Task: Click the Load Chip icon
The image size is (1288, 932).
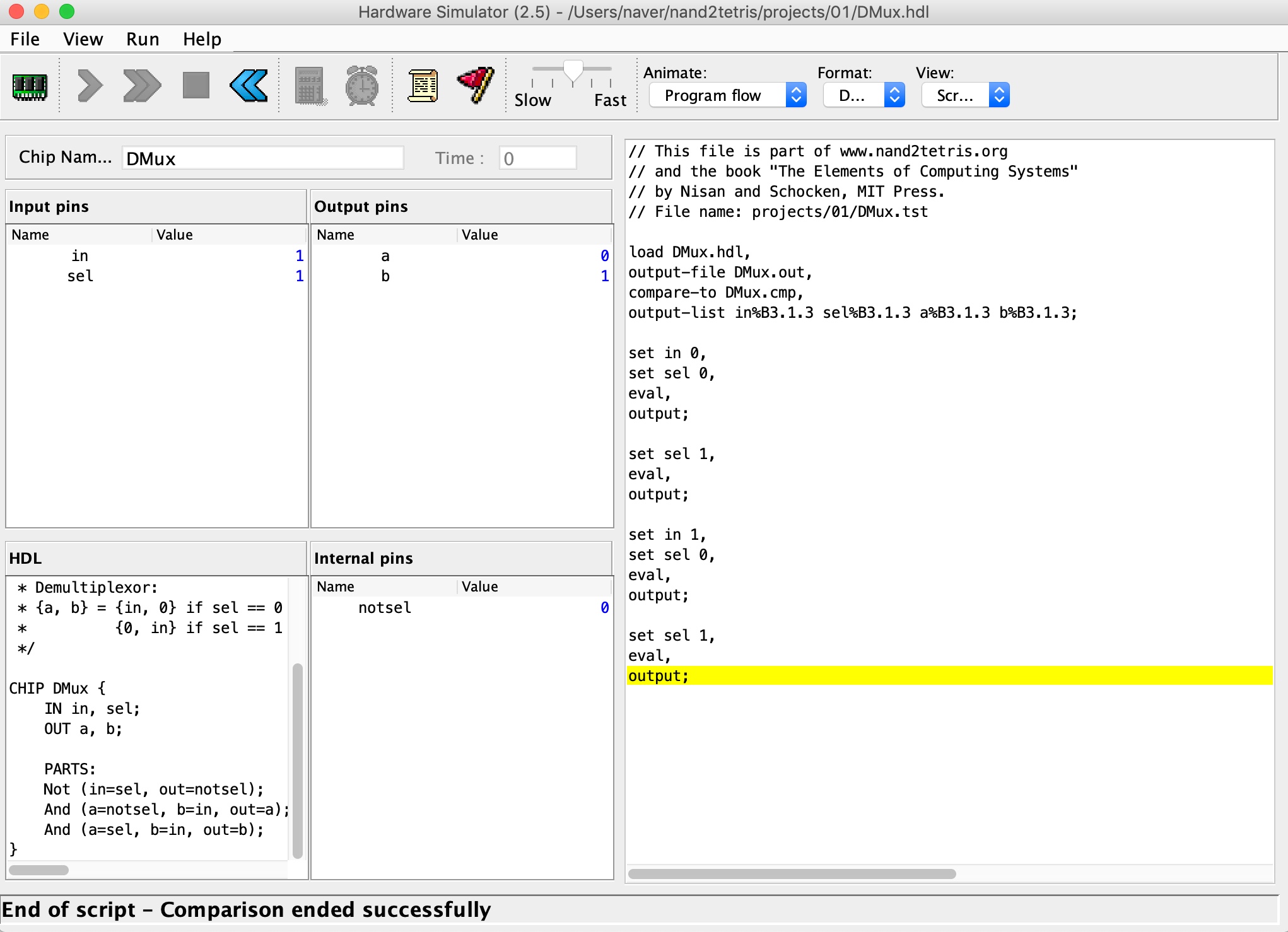Action: click(x=30, y=86)
